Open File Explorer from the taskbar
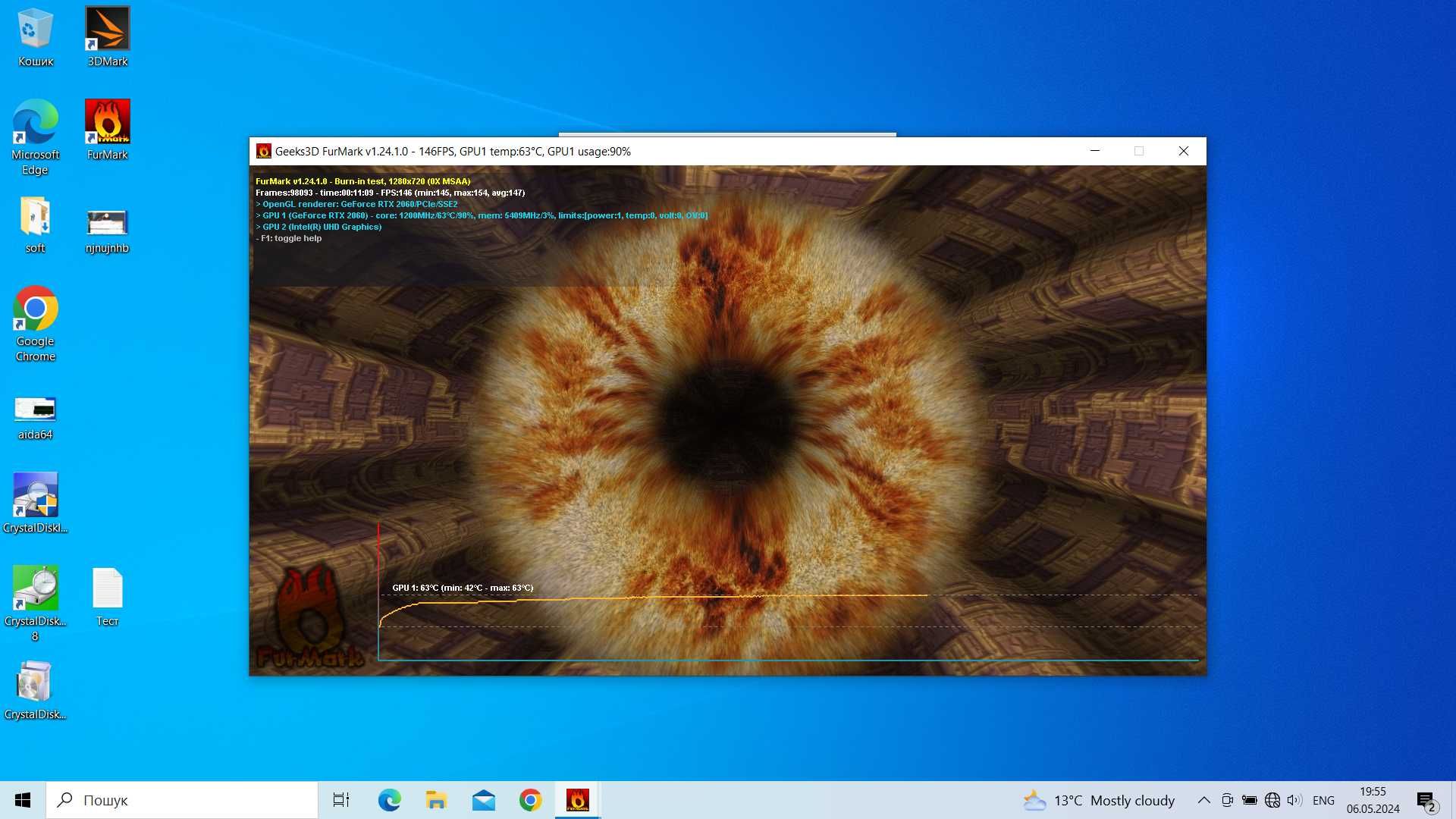 [x=436, y=800]
